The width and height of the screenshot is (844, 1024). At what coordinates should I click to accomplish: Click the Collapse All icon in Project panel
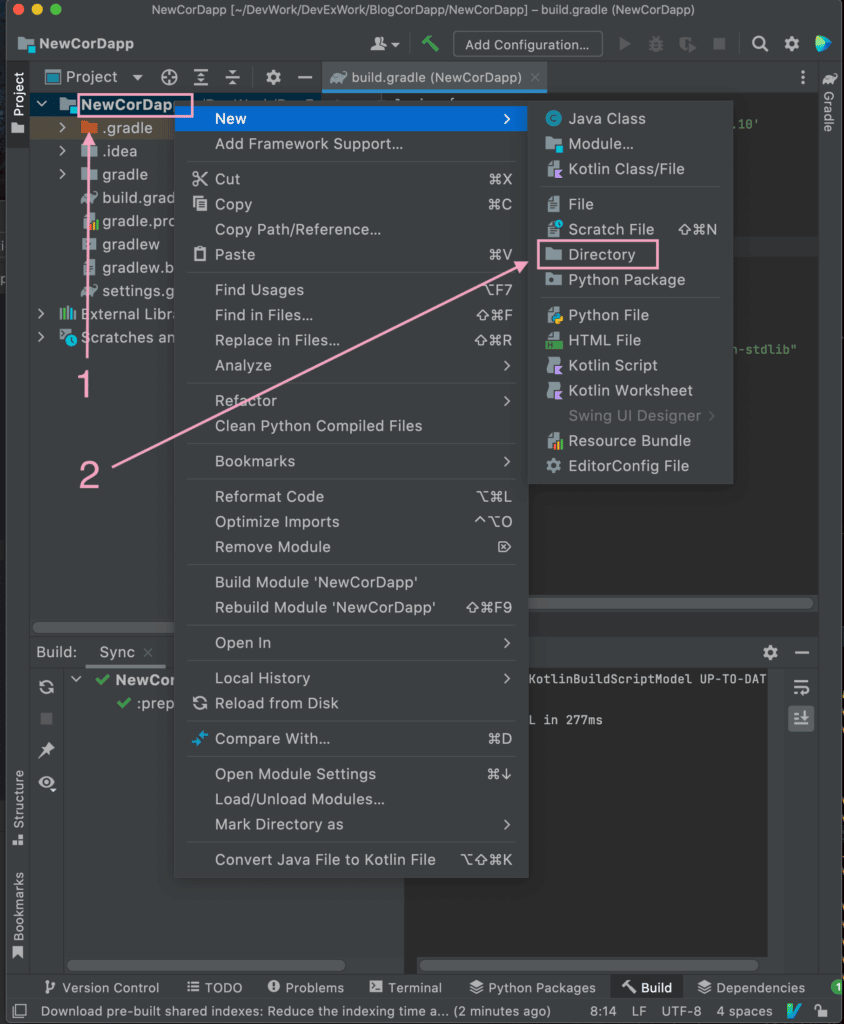(x=233, y=77)
